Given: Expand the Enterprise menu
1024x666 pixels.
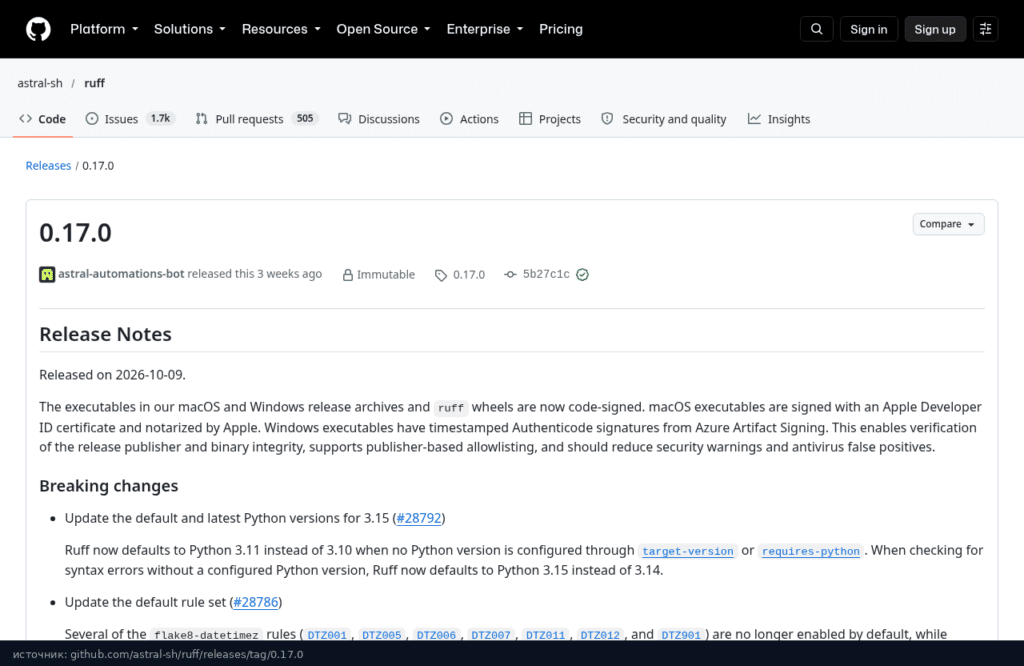Looking at the screenshot, I should 485,29.
